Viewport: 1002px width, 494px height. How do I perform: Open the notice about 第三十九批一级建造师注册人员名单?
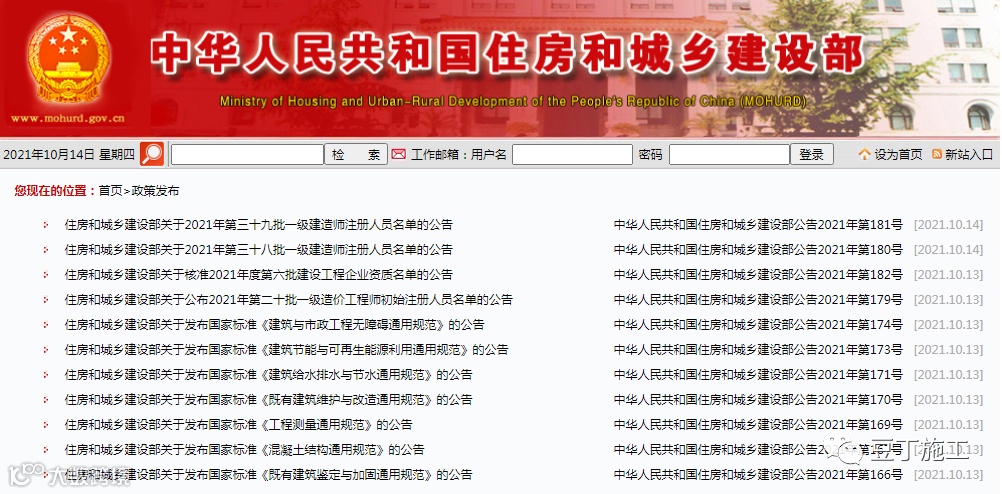[x=258, y=224]
